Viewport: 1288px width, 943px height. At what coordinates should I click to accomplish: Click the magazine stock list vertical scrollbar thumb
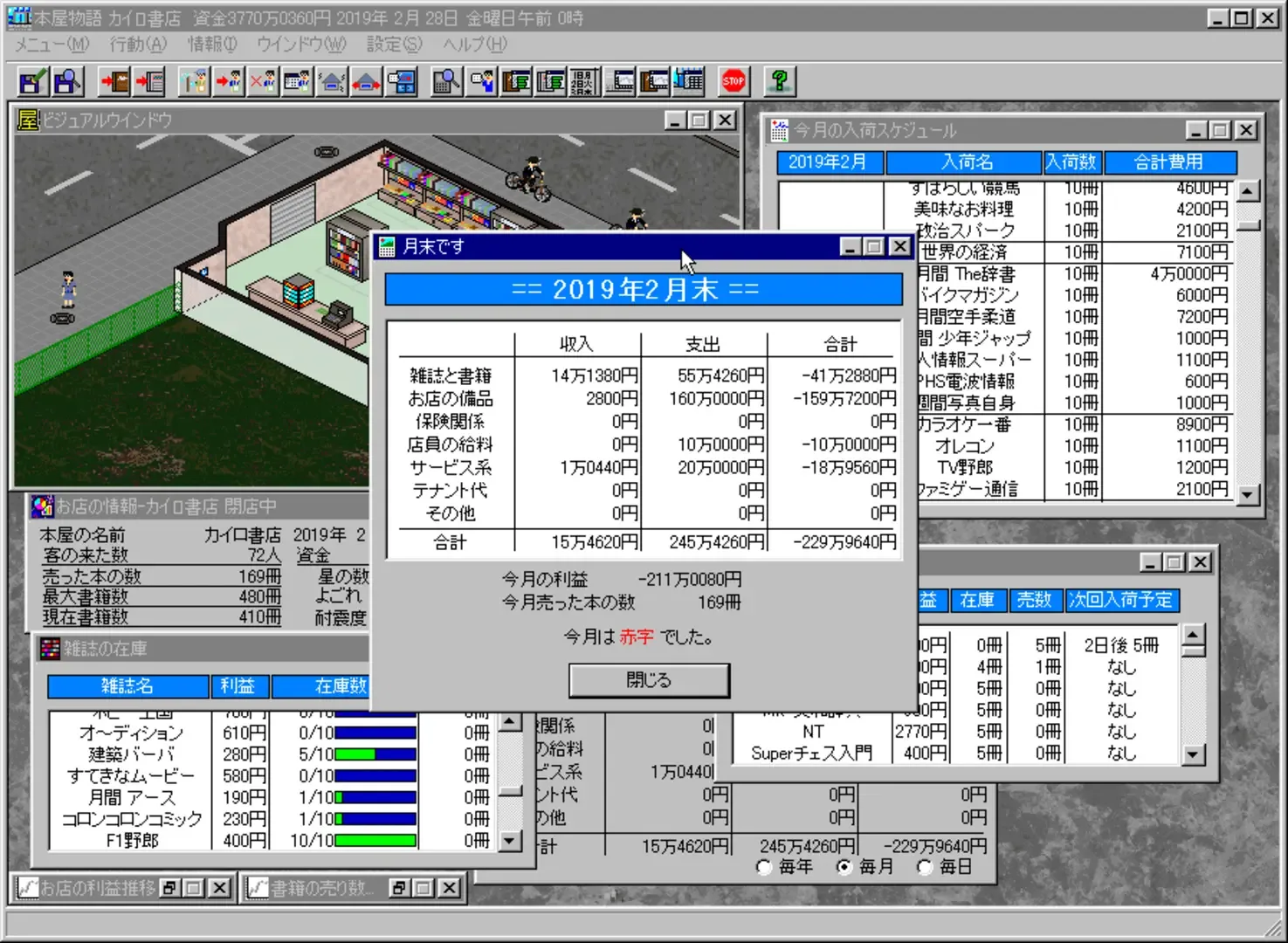(x=510, y=792)
